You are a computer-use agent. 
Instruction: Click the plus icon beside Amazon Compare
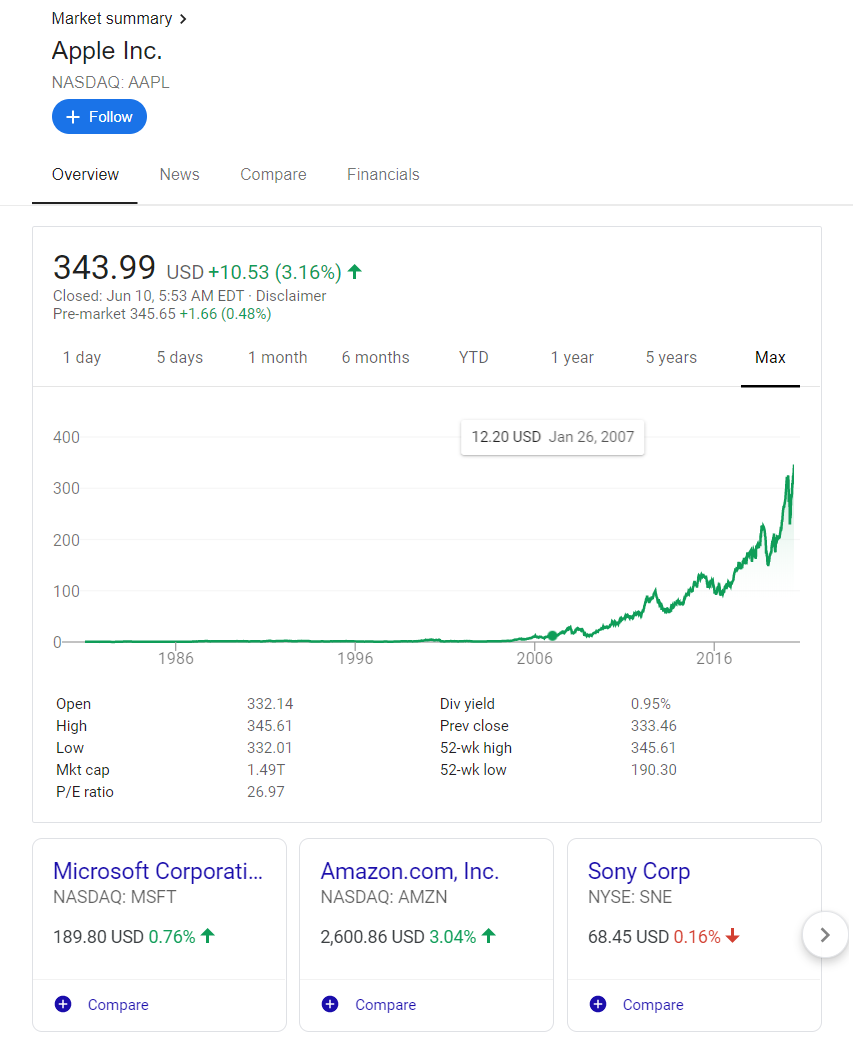click(x=330, y=1004)
